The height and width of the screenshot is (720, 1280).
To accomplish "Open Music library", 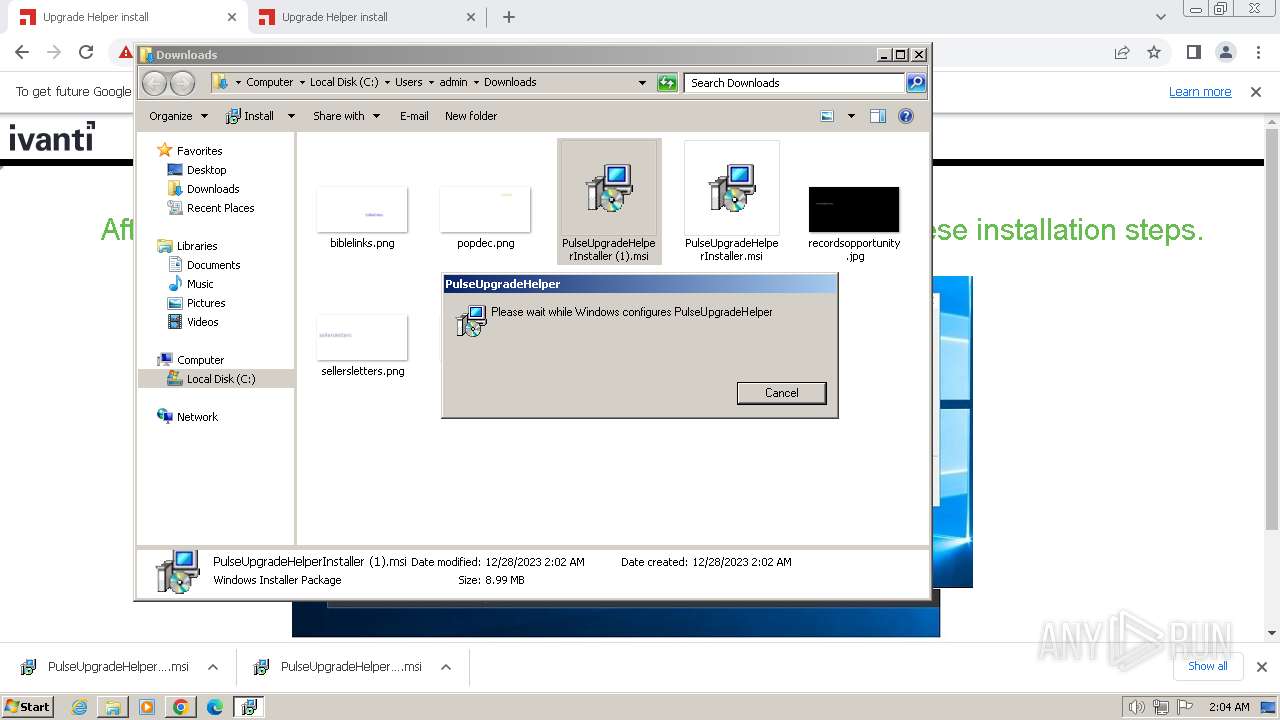I will (x=200, y=284).
